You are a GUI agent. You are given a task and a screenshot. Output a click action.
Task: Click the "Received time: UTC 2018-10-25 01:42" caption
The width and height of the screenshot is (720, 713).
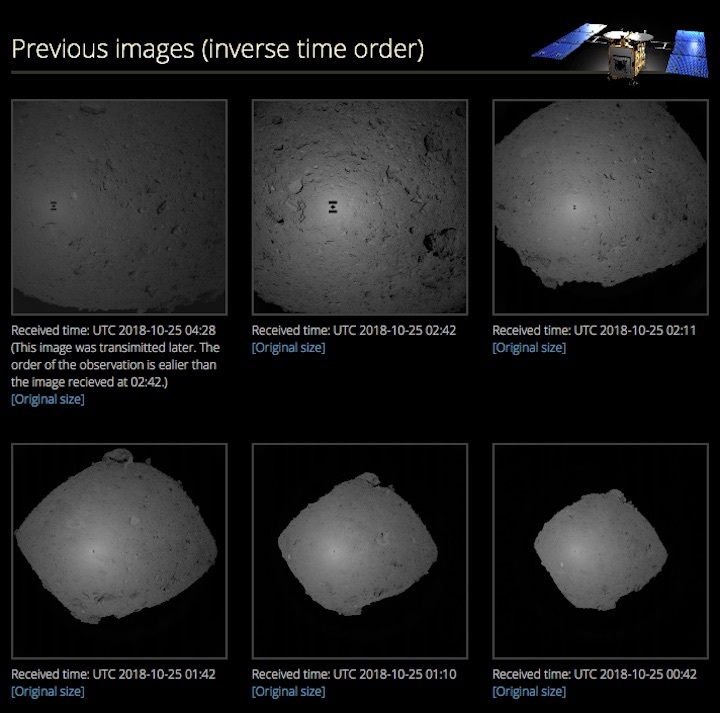(x=113, y=674)
